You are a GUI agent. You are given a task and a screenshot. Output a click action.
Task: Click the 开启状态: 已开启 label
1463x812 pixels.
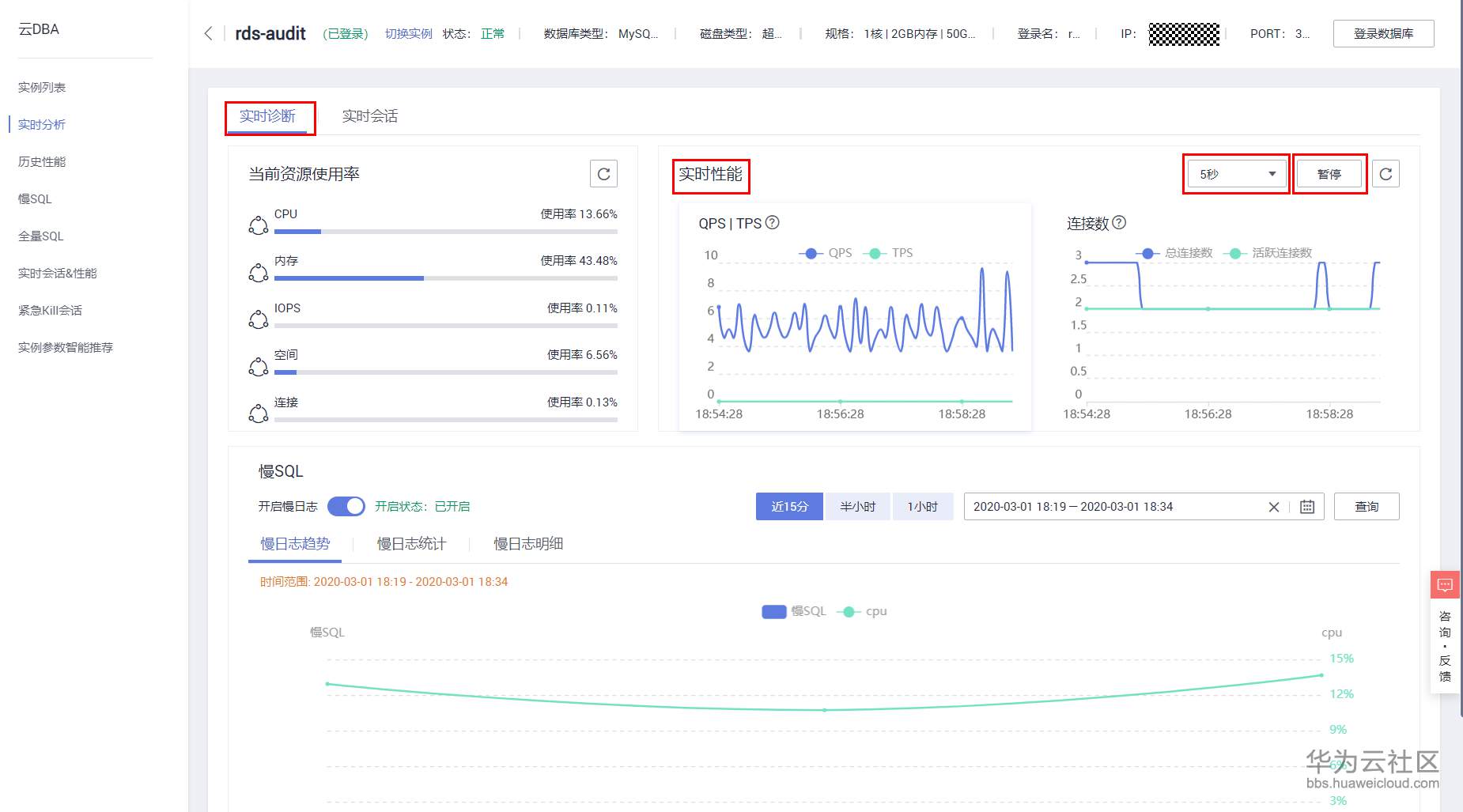click(422, 507)
